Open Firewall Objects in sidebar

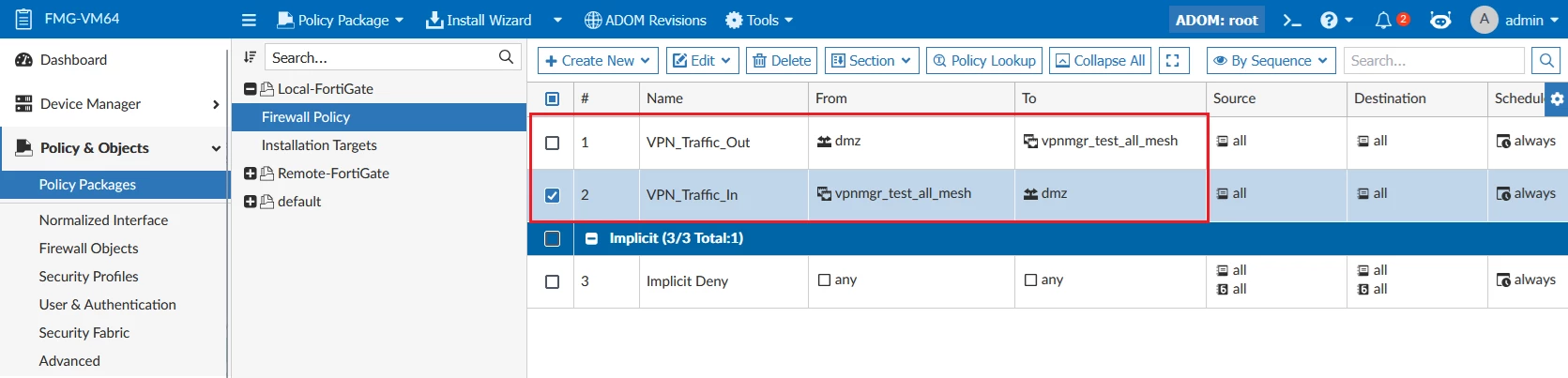pyautogui.click(x=88, y=249)
